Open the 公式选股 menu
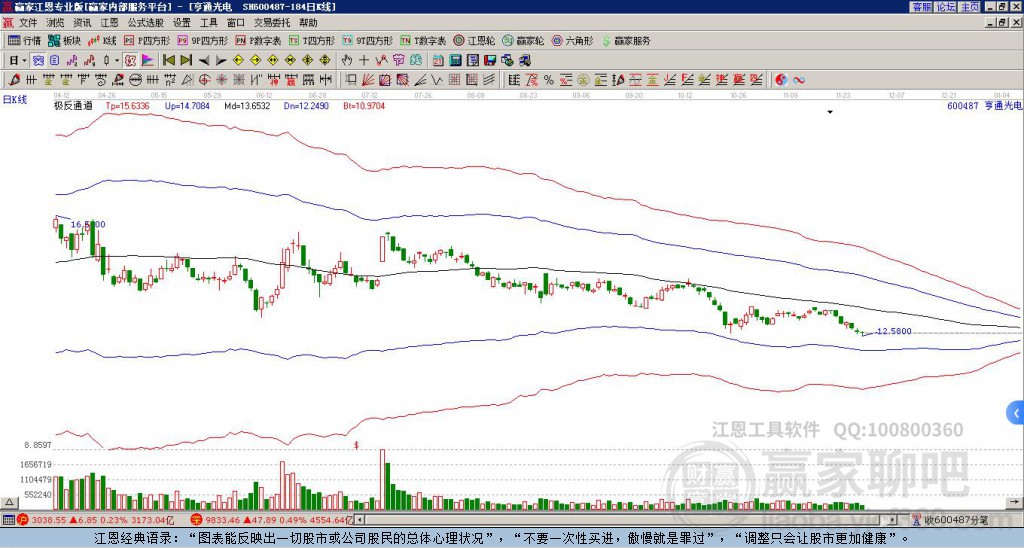This screenshot has height=548, width=1024. pyautogui.click(x=145, y=23)
